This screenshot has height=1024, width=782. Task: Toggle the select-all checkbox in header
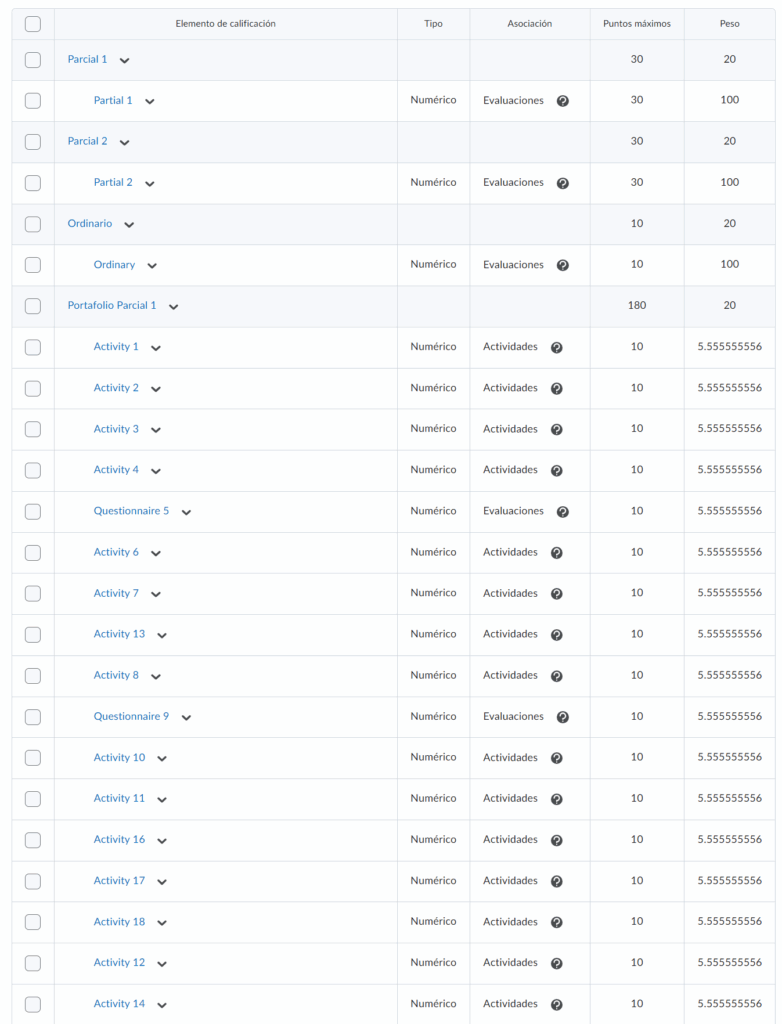[x=33, y=23]
